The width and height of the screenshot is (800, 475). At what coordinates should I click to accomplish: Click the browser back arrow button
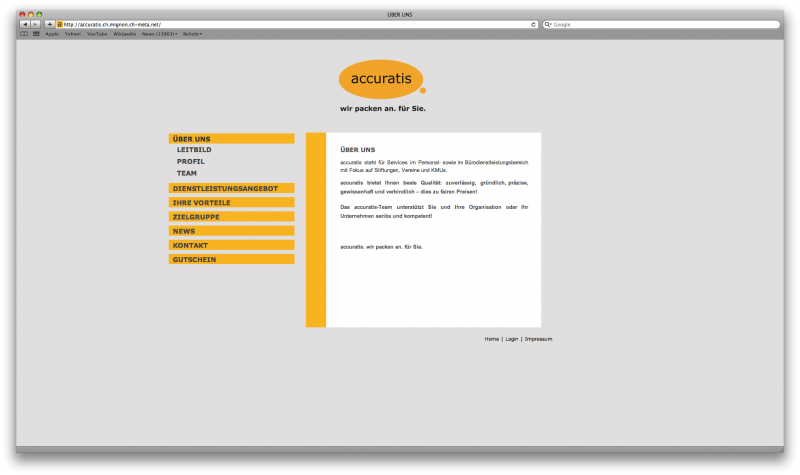[x=25, y=24]
